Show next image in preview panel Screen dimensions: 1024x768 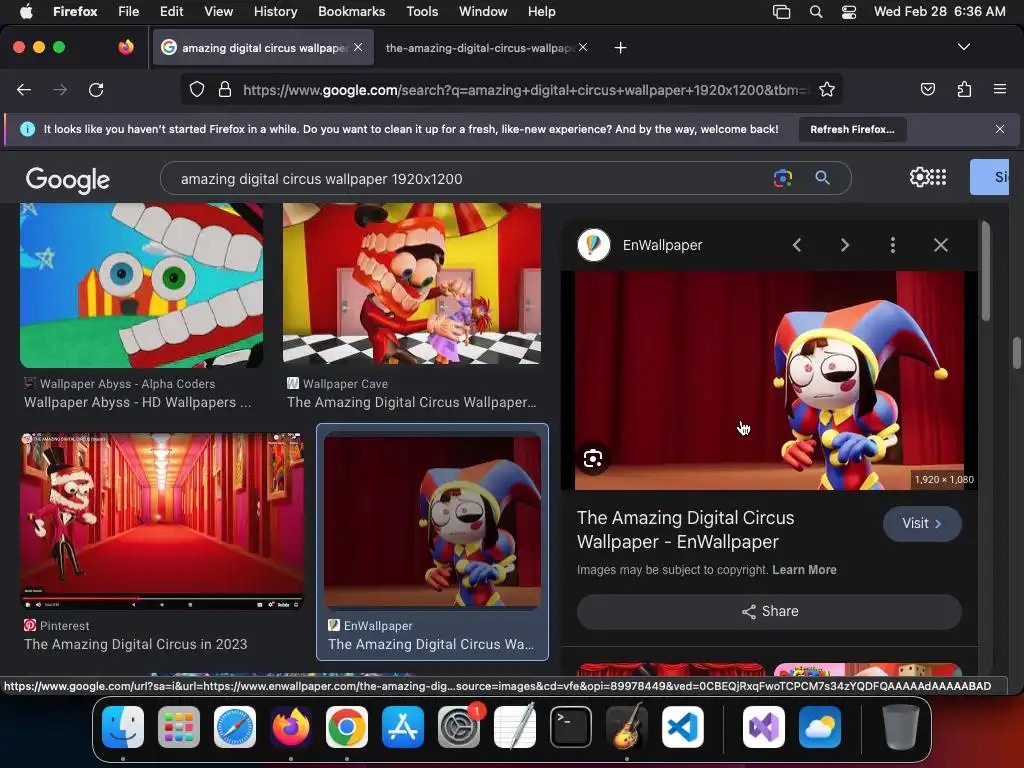pos(844,245)
